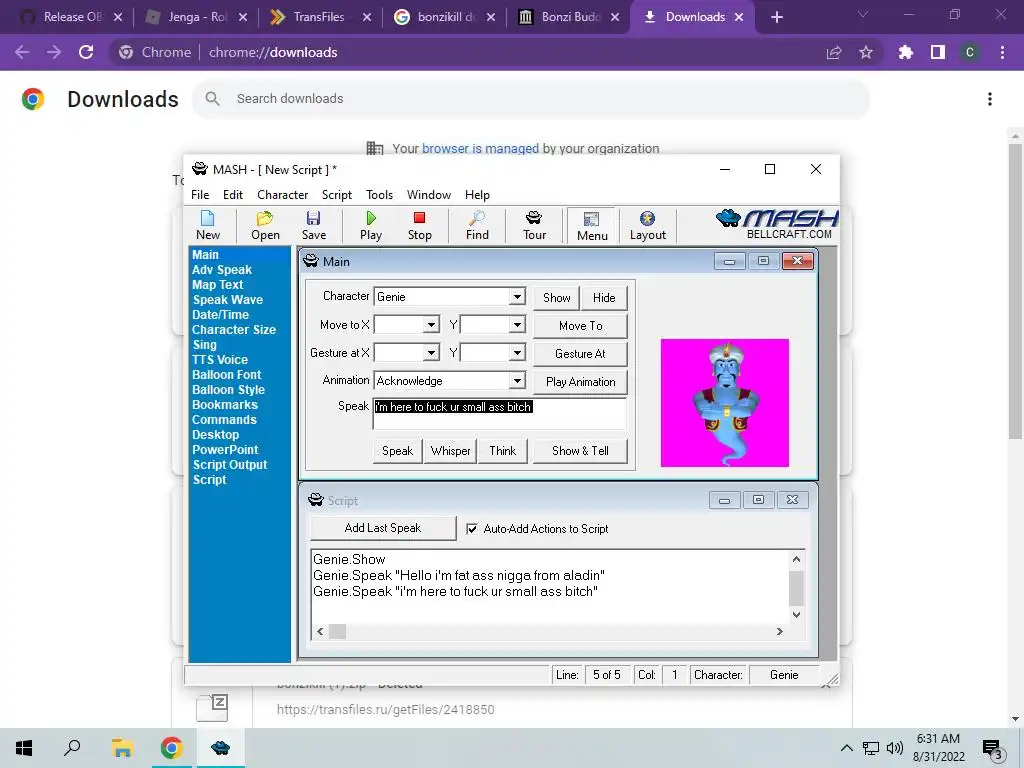Open the volume control in system tray

pyautogui.click(x=895, y=748)
